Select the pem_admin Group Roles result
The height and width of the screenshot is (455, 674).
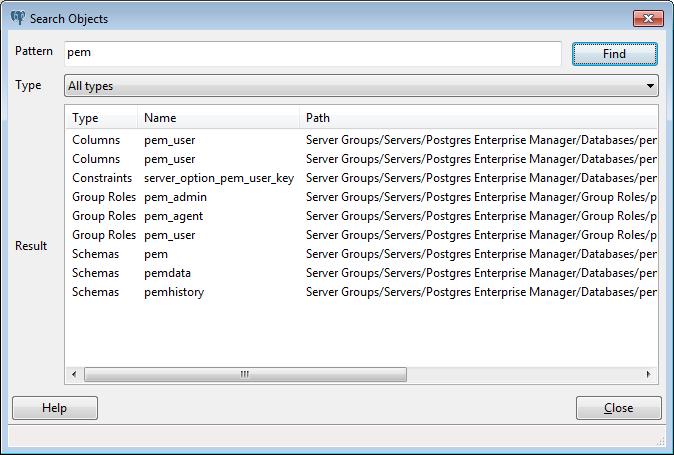tap(175, 197)
